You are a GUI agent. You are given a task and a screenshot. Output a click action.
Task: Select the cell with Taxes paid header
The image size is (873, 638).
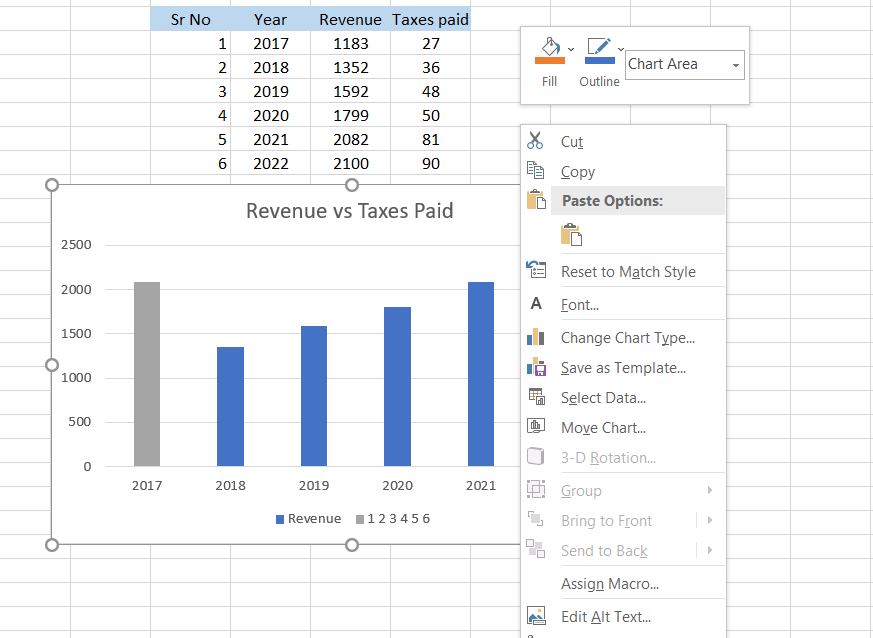[430, 19]
